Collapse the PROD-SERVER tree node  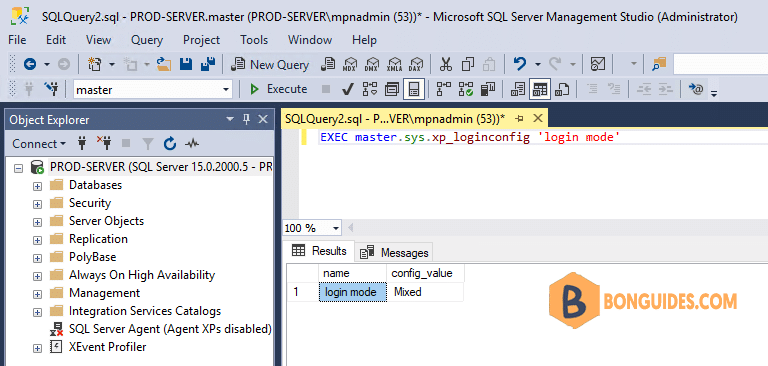18,168
